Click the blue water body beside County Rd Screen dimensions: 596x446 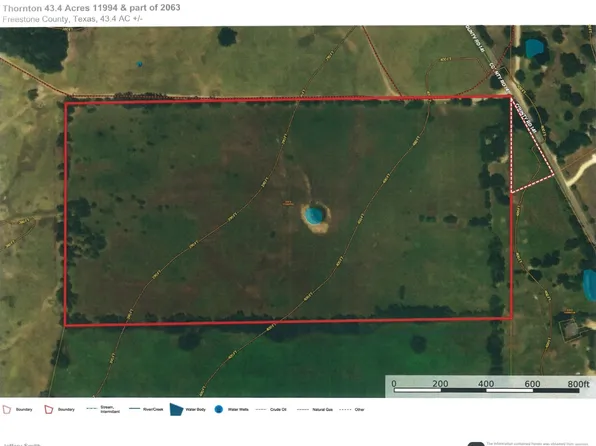pos(534,48)
